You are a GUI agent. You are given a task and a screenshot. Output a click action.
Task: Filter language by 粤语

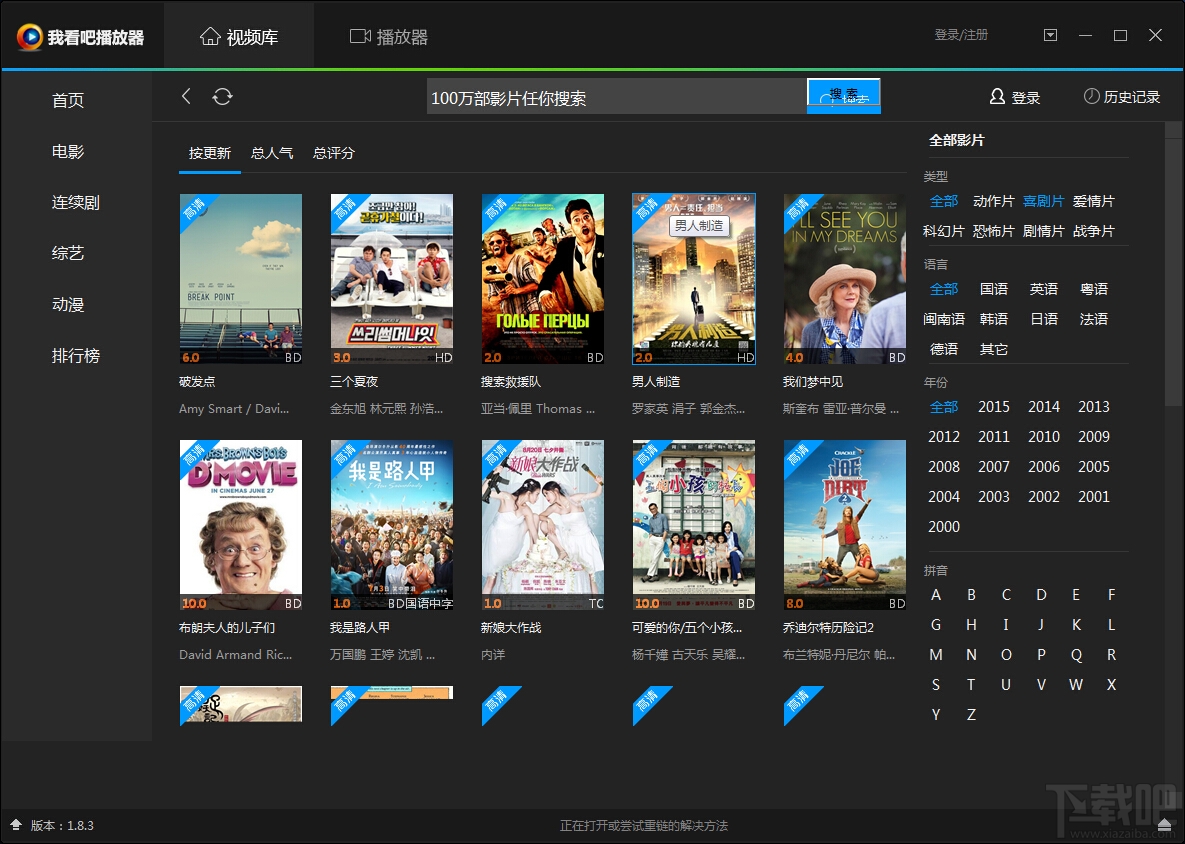point(1094,289)
